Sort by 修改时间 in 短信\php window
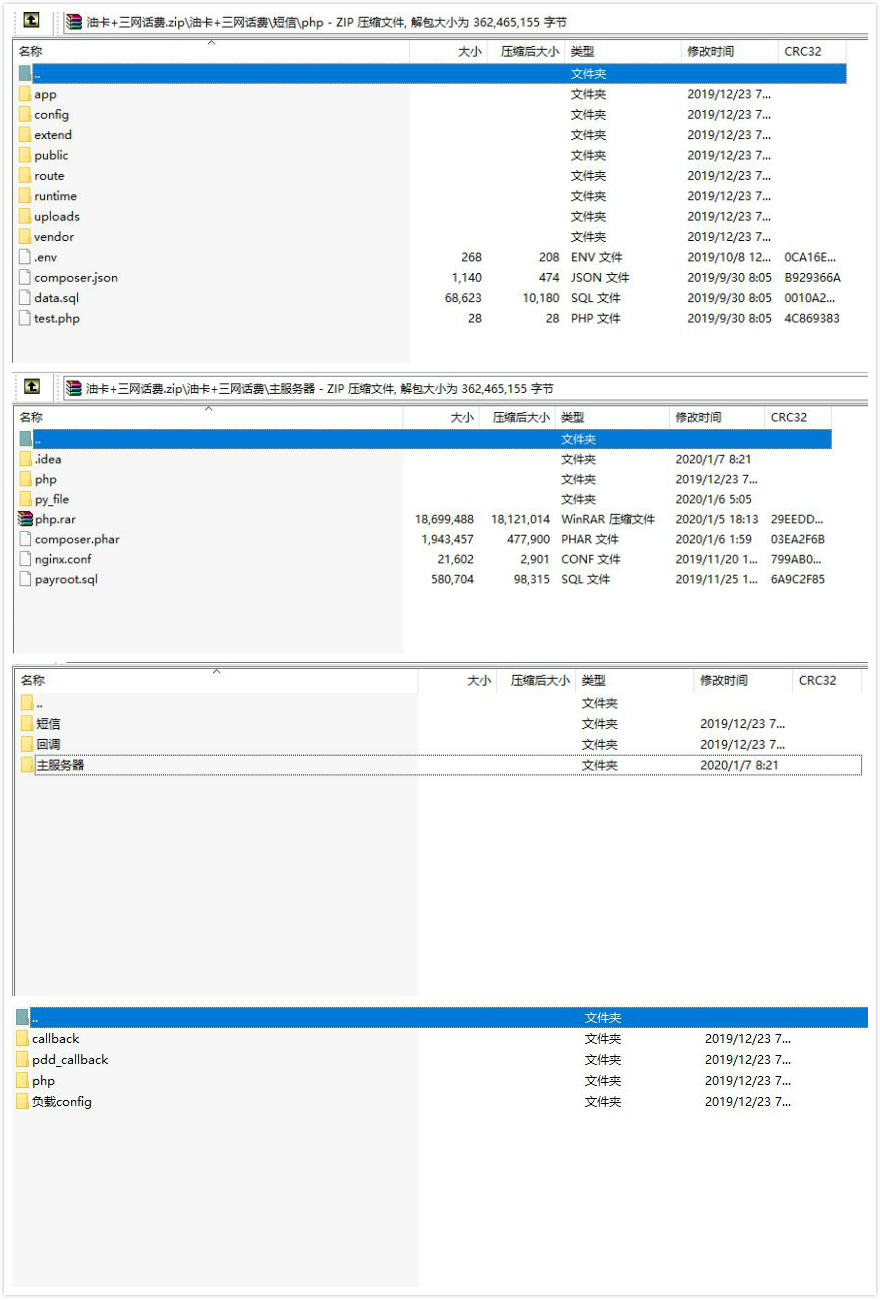This screenshot has height=1300, width=880. (730, 51)
